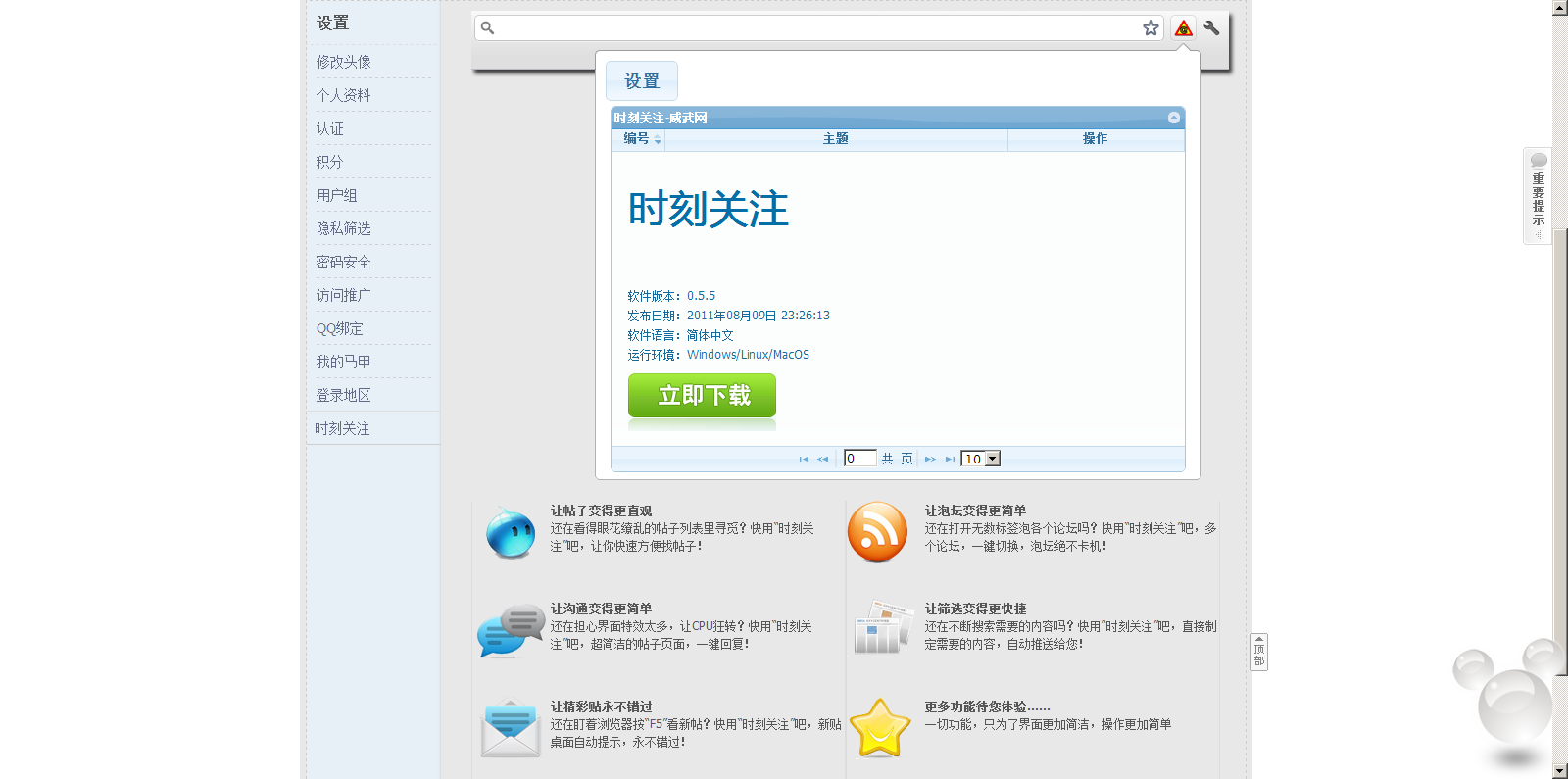1568x779 pixels.
Task: Sort by the 编号 column header
Action: (638, 139)
